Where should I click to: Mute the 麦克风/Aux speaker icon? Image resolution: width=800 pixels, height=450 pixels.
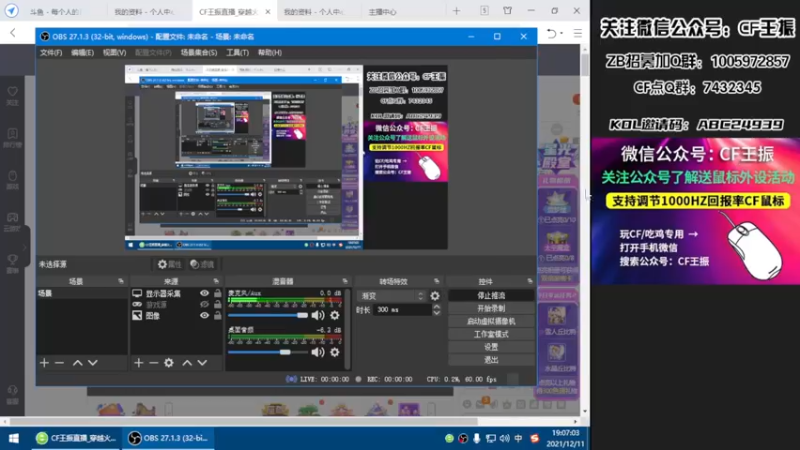point(318,315)
